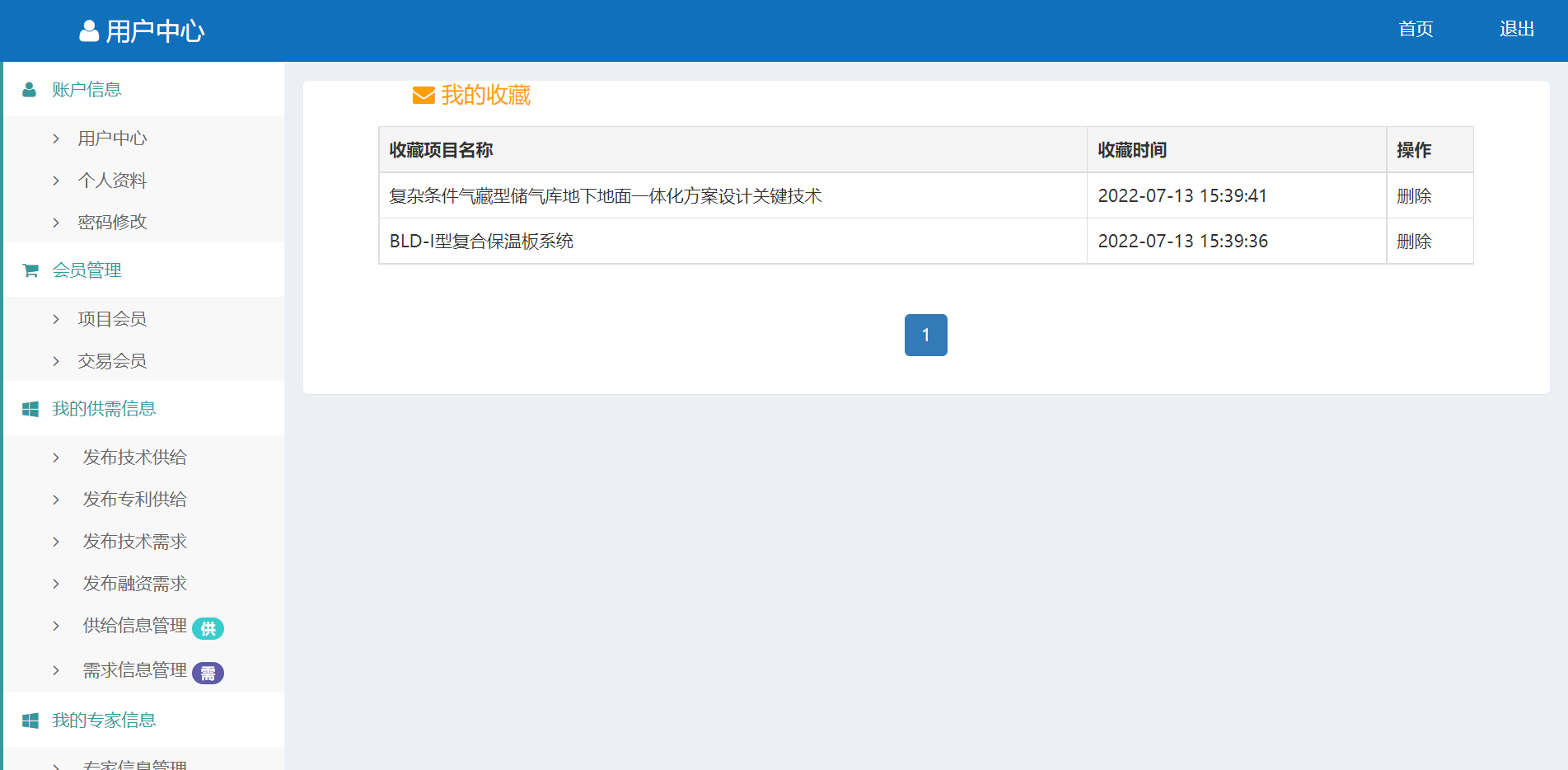The width and height of the screenshot is (1568, 770).
Task: Open 发布技术供给 page
Action: [x=134, y=458]
